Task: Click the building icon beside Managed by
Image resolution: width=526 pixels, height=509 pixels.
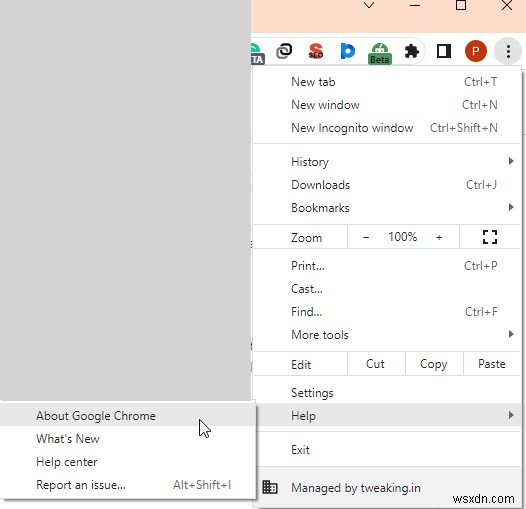Action: [x=269, y=487]
